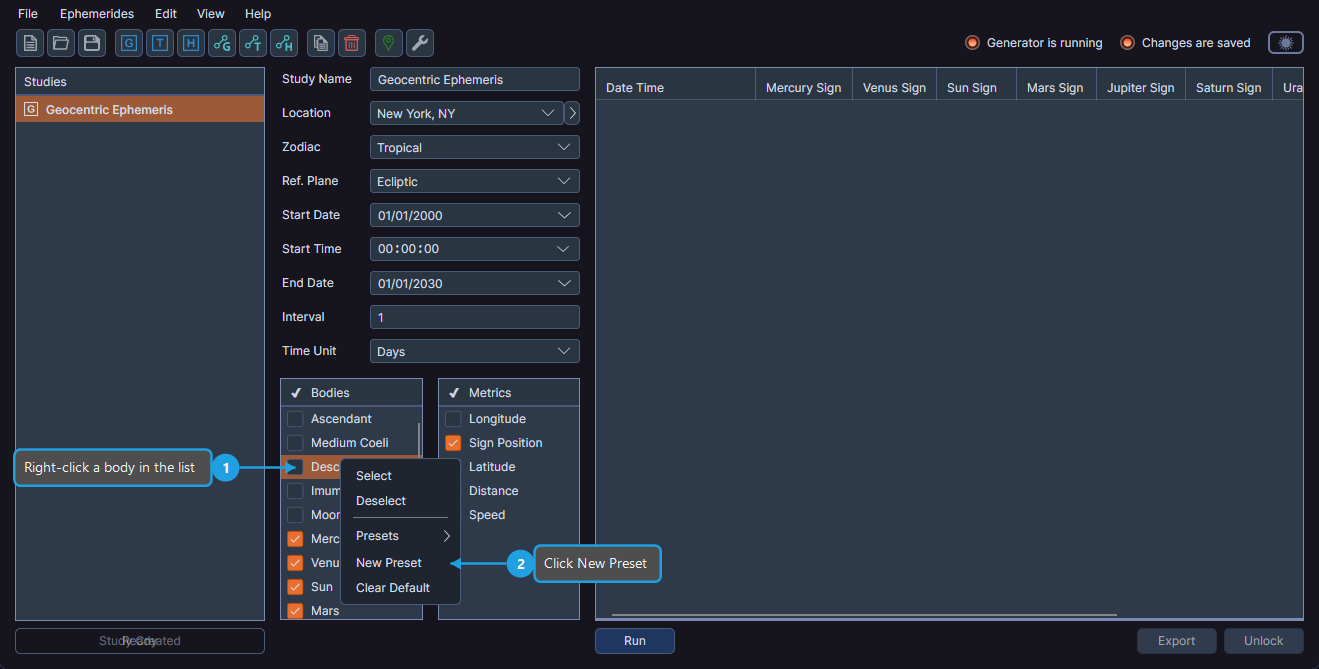
Task: Open the Ephemerides menu
Action: 96,13
